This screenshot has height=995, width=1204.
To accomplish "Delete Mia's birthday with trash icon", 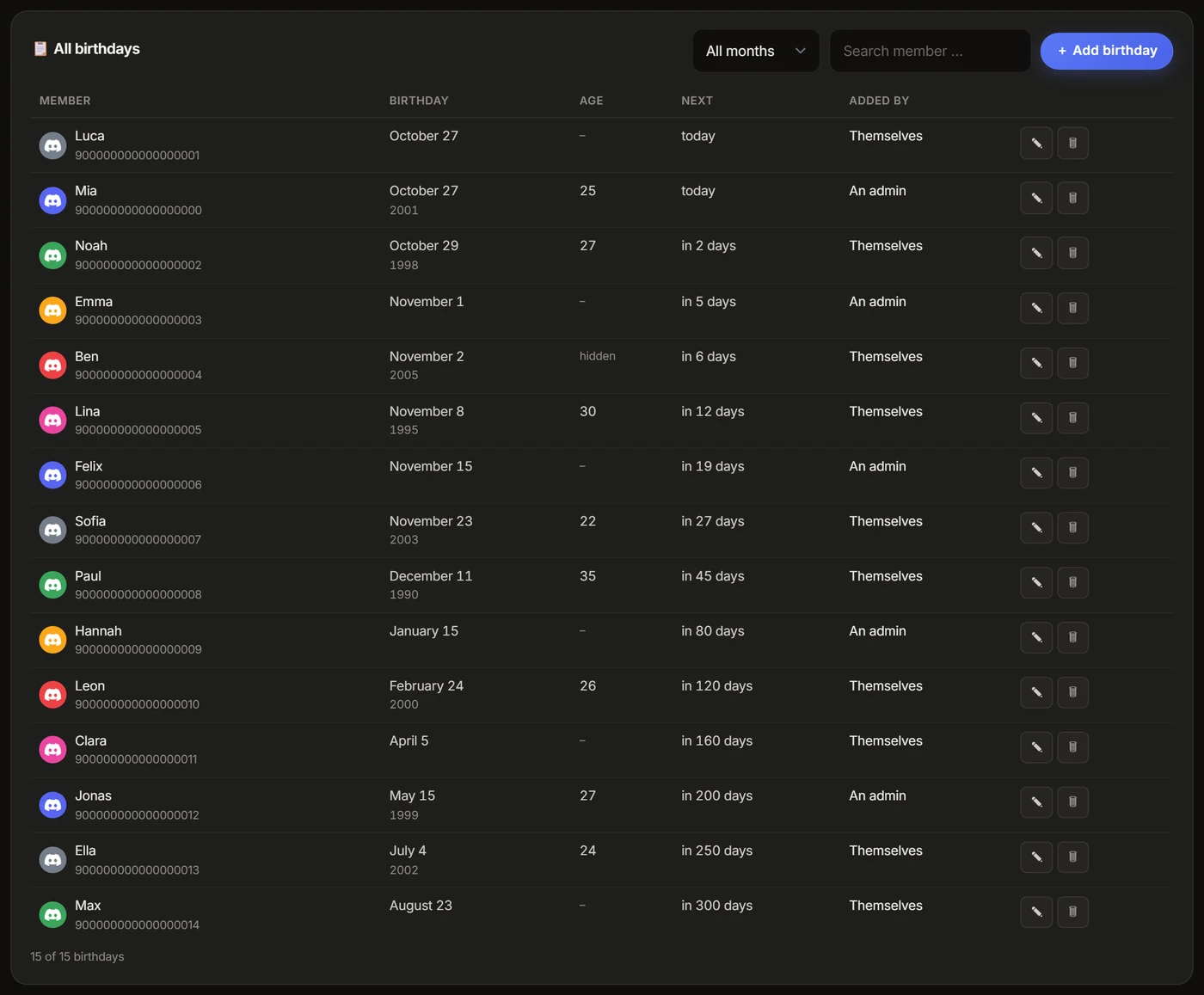I will [1072, 198].
